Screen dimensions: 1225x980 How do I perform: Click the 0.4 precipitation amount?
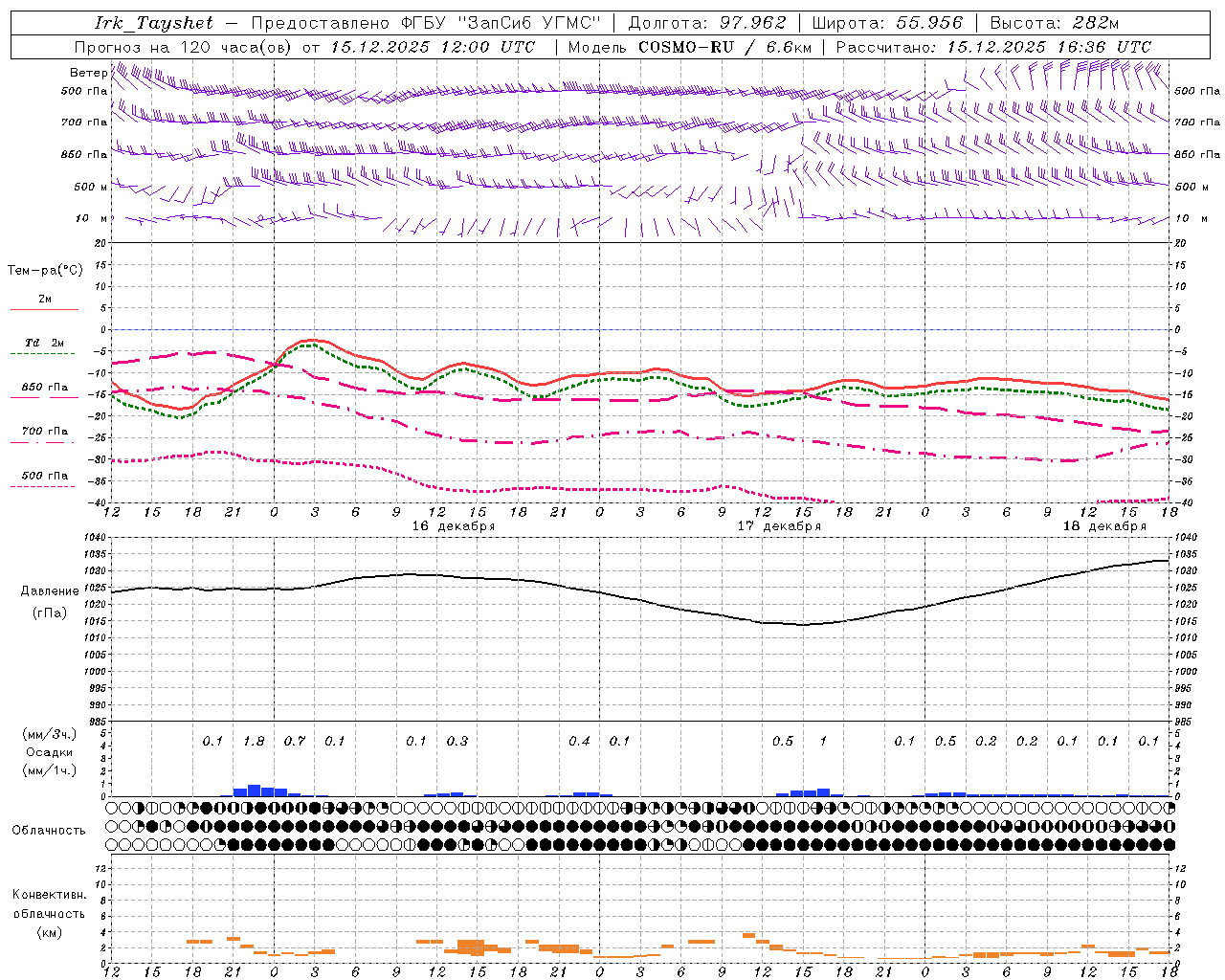(579, 741)
